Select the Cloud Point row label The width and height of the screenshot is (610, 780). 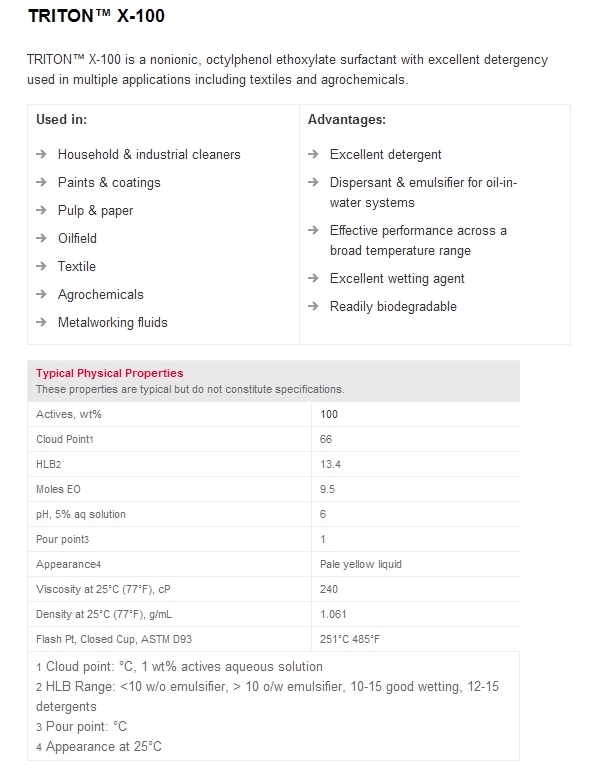coord(64,439)
